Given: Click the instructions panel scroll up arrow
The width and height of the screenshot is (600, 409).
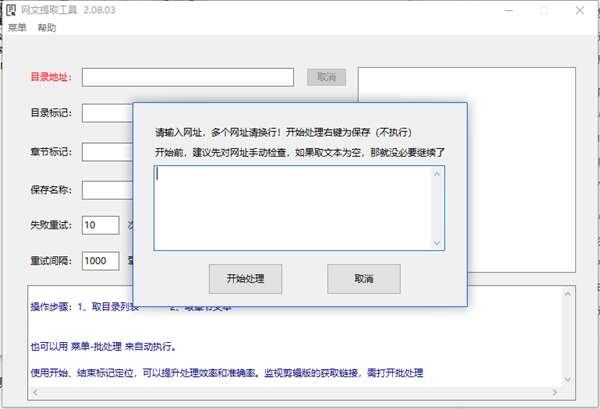Looking at the screenshot, I should [x=567, y=294].
